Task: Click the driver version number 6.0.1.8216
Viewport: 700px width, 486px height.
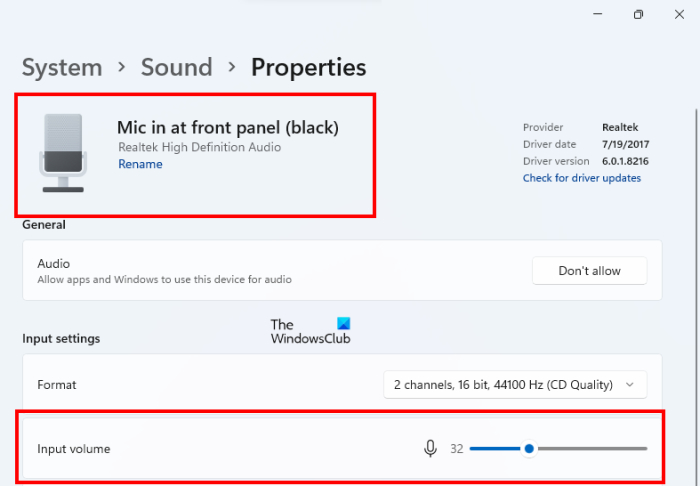Action: pos(627,161)
